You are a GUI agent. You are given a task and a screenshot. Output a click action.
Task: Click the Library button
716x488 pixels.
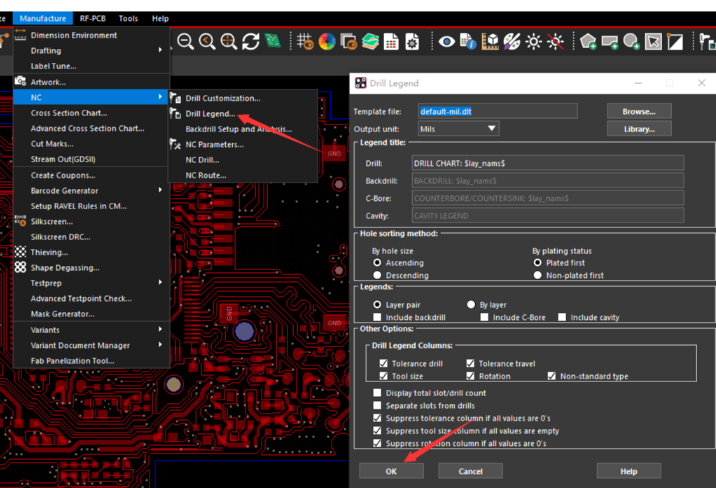click(639, 129)
